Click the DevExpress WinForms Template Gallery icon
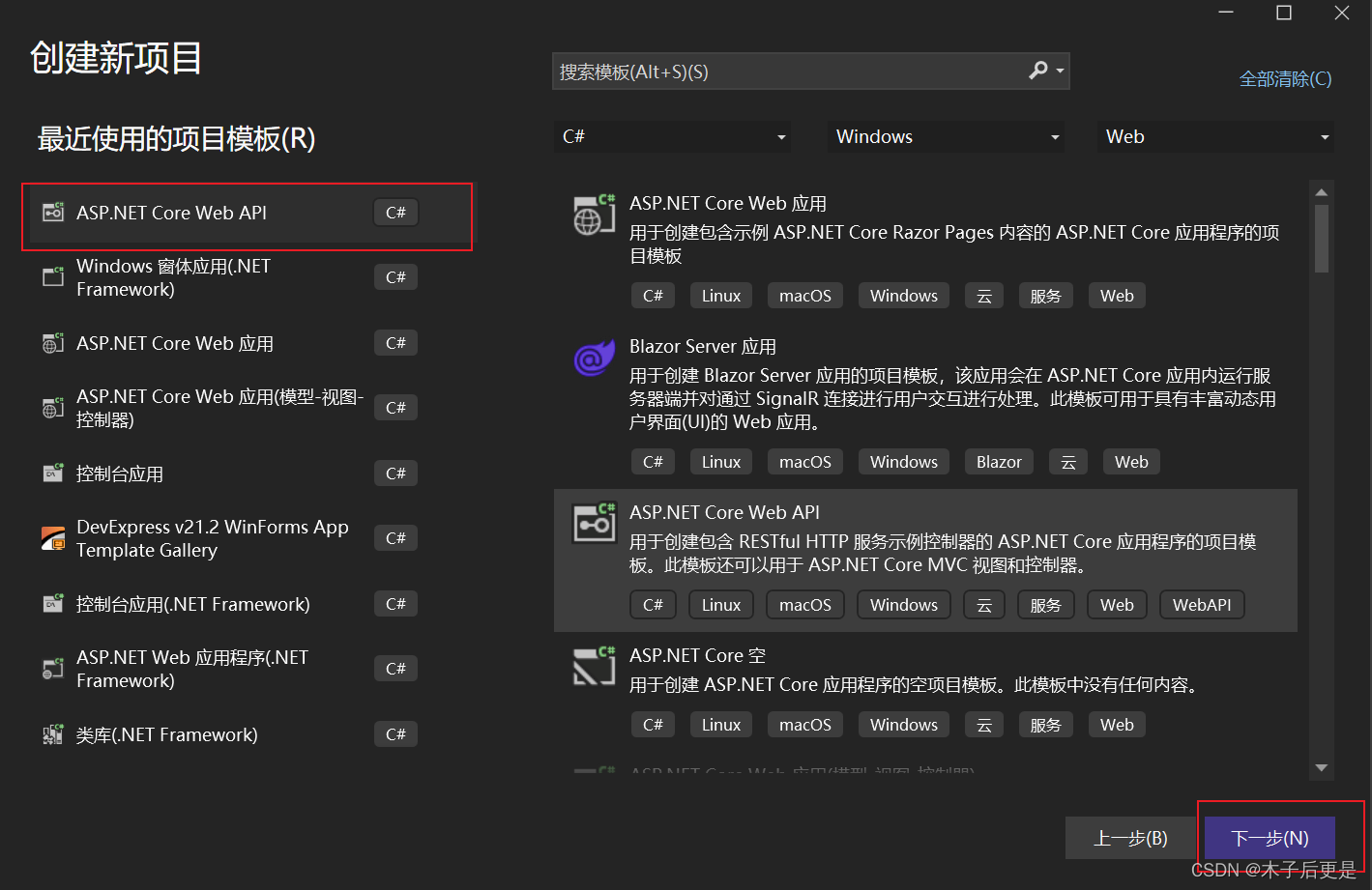The height and width of the screenshot is (890, 1372). click(x=52, y=537)
